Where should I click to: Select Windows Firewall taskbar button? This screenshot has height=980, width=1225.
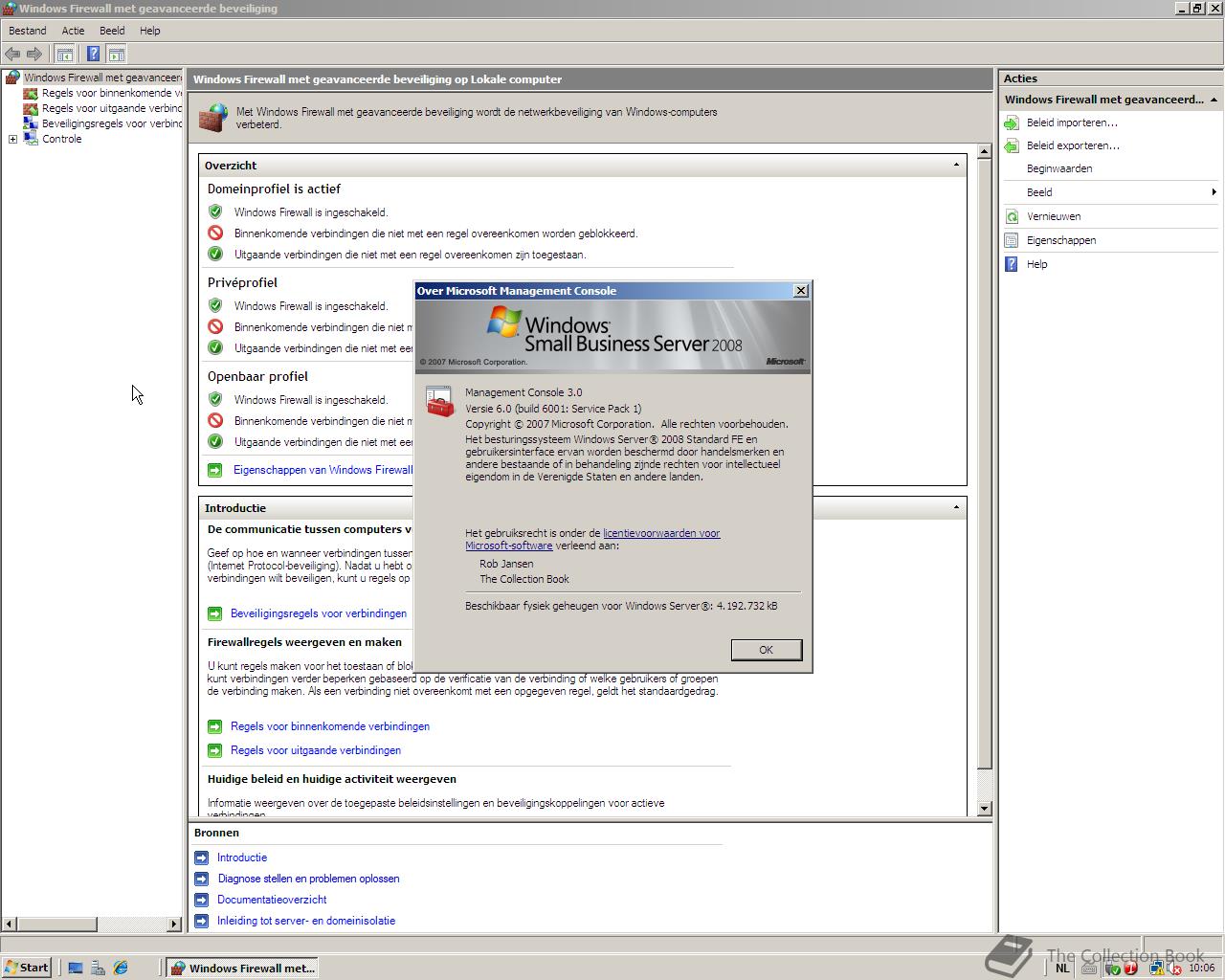point(242,968)
